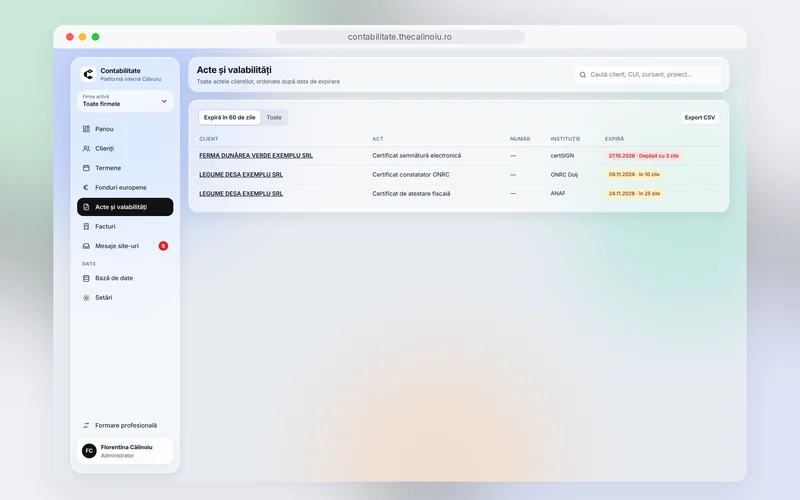Click the EXPIRĂ column header
The image size is (800, 500).
click(614, 139)
